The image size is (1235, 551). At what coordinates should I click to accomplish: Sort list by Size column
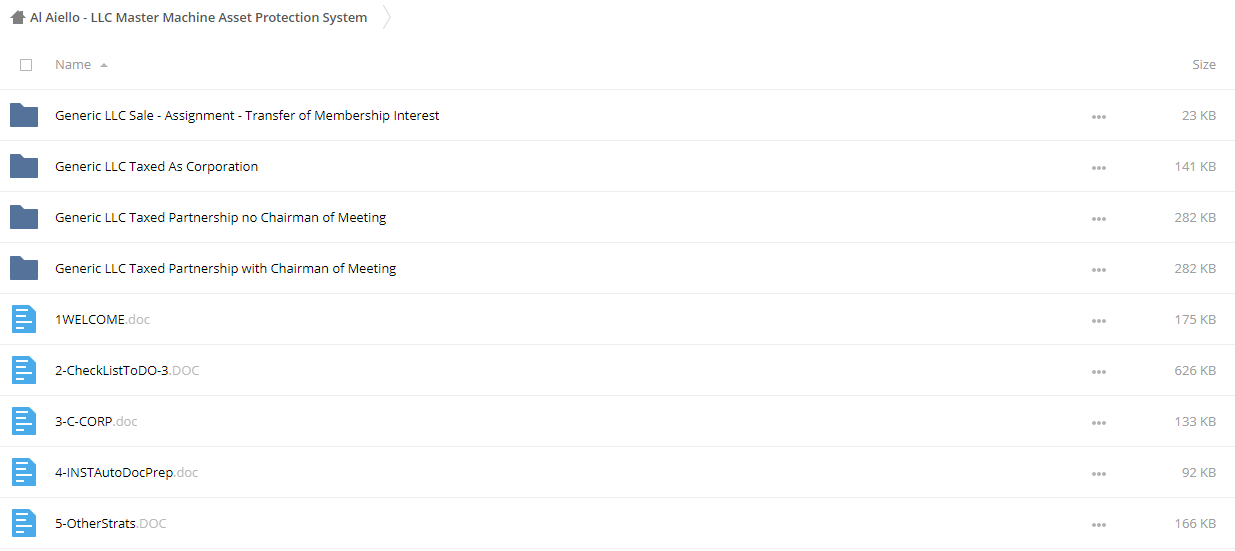1204,64
